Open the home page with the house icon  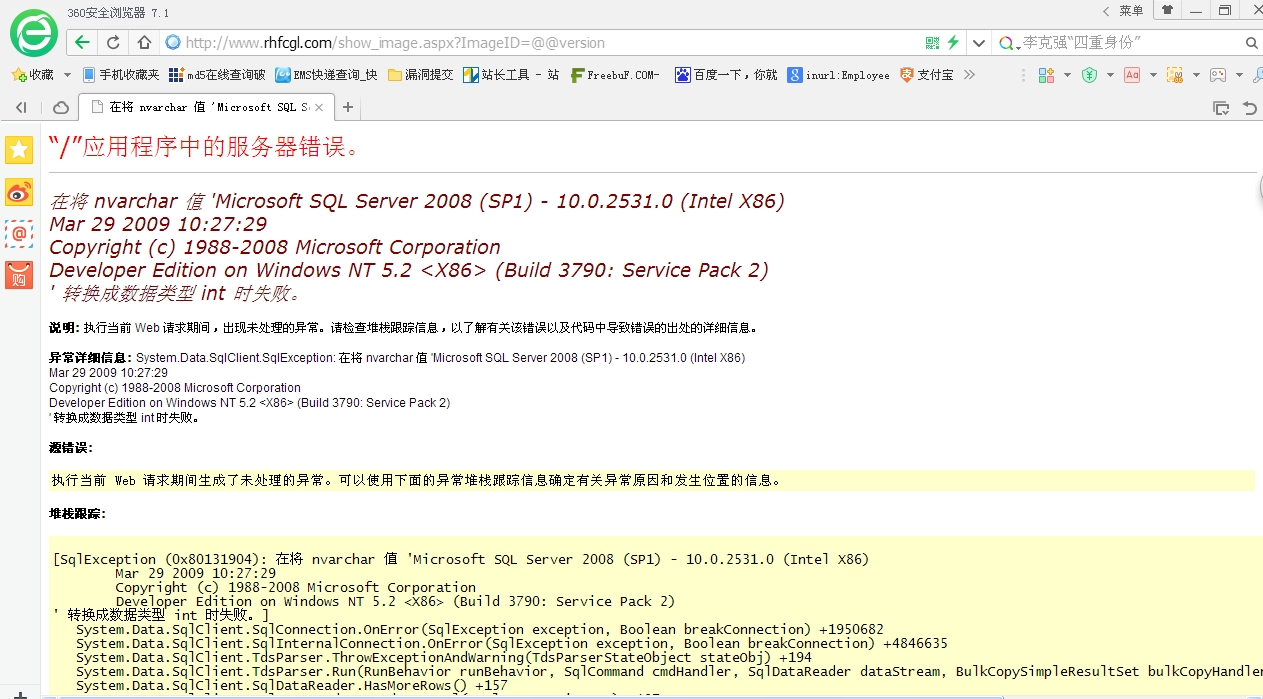pyautogui.click(x=144, y=43)
